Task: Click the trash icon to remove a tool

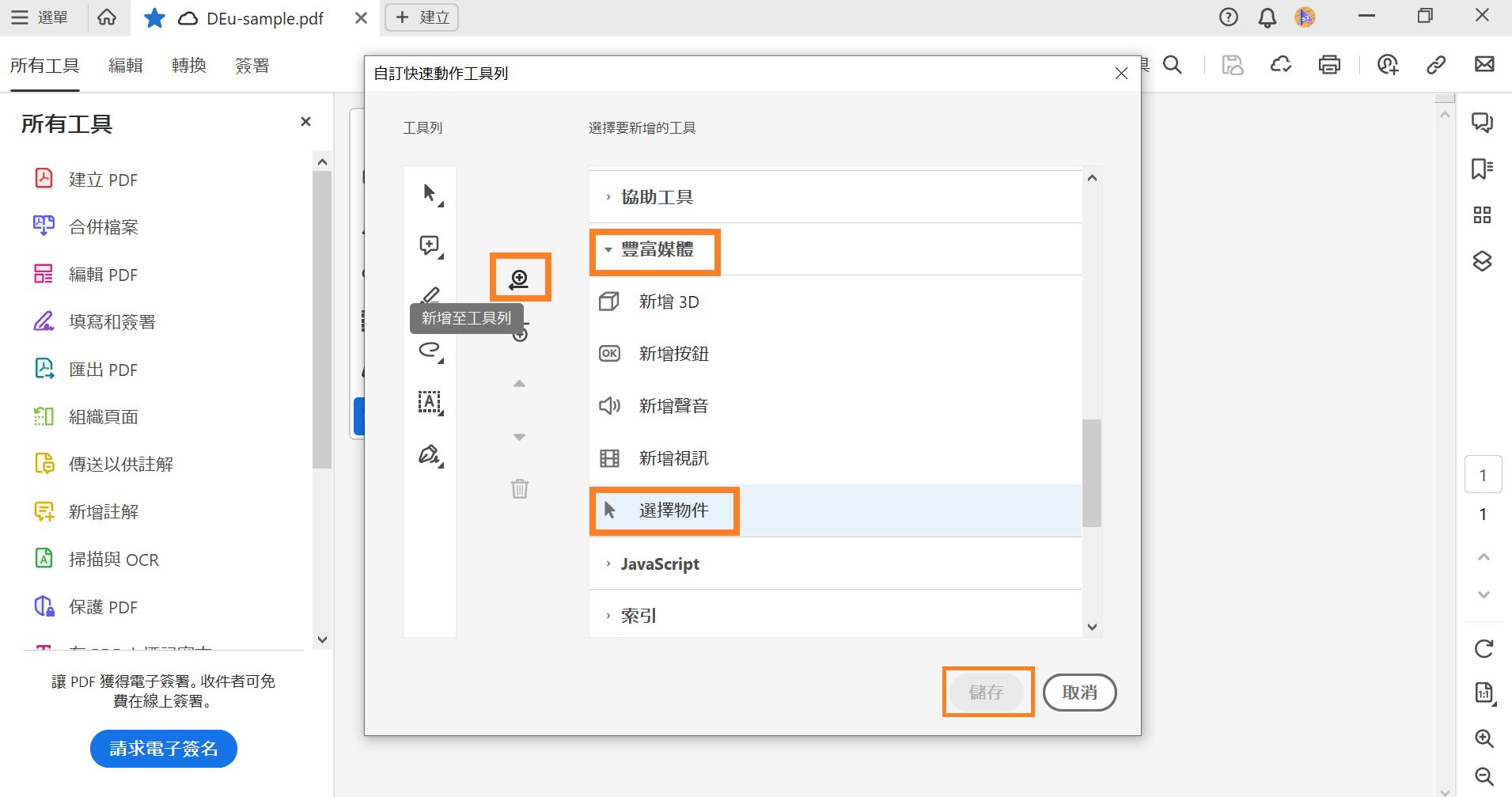Action: 519,489
